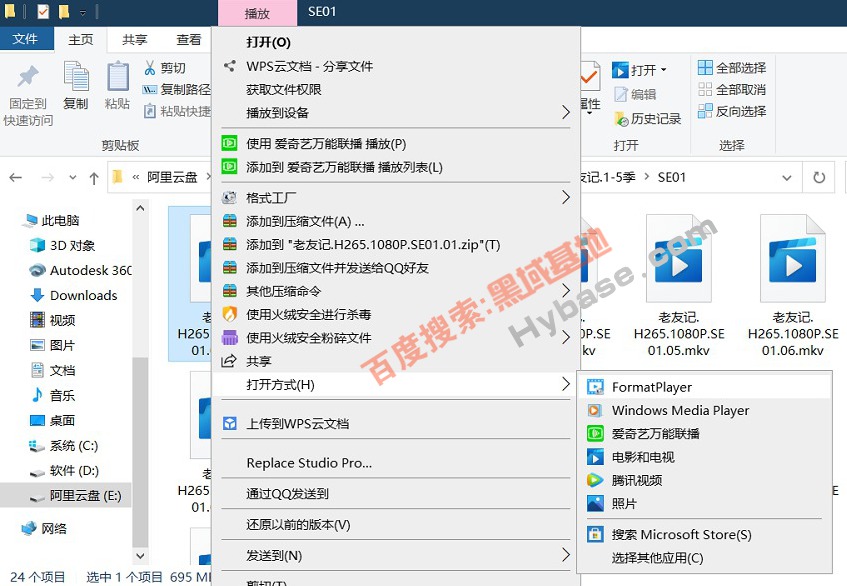847x586 pixels.
Task: Click Add to archive (A) entry
Action: [395, 221]
